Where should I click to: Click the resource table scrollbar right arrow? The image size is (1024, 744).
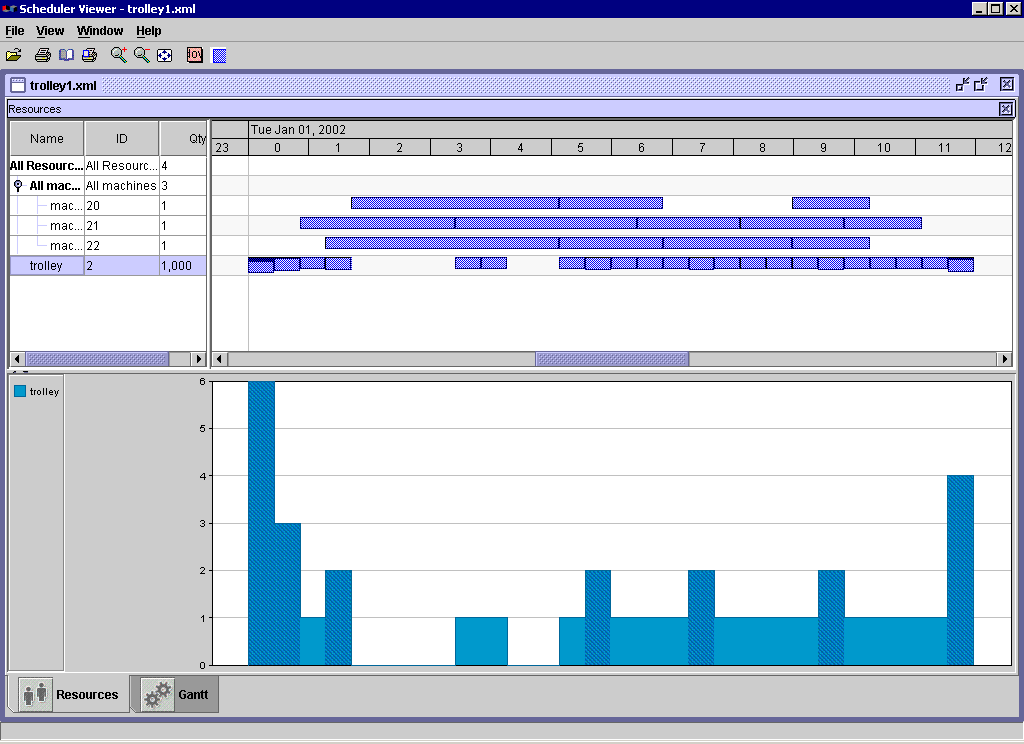199,359
